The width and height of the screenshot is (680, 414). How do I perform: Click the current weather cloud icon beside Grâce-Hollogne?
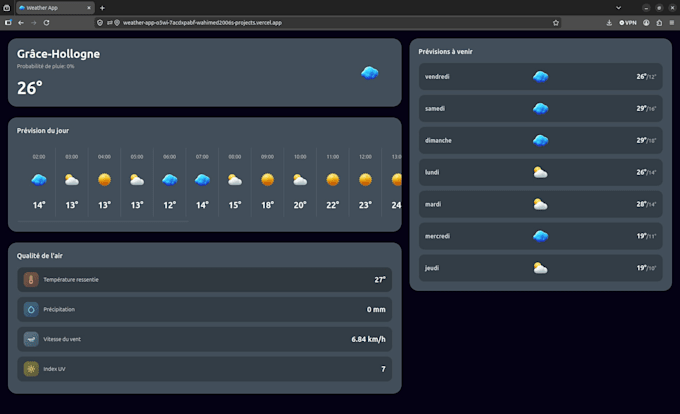pos(370,73)
